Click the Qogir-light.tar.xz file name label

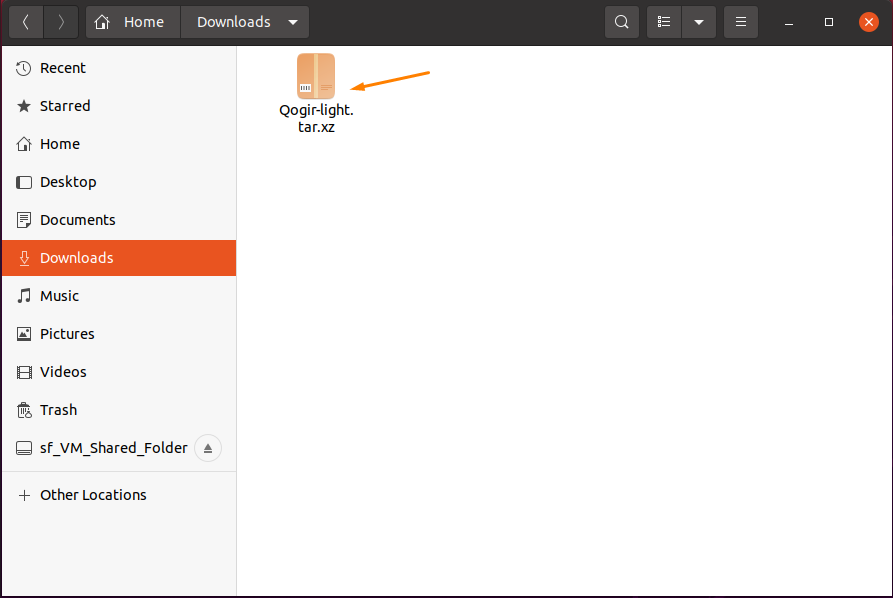(316, 118)
